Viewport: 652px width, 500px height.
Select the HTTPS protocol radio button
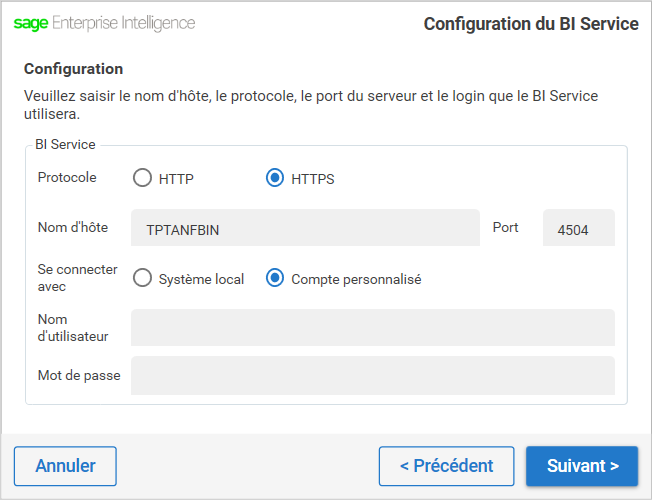[x=275, y=178]
